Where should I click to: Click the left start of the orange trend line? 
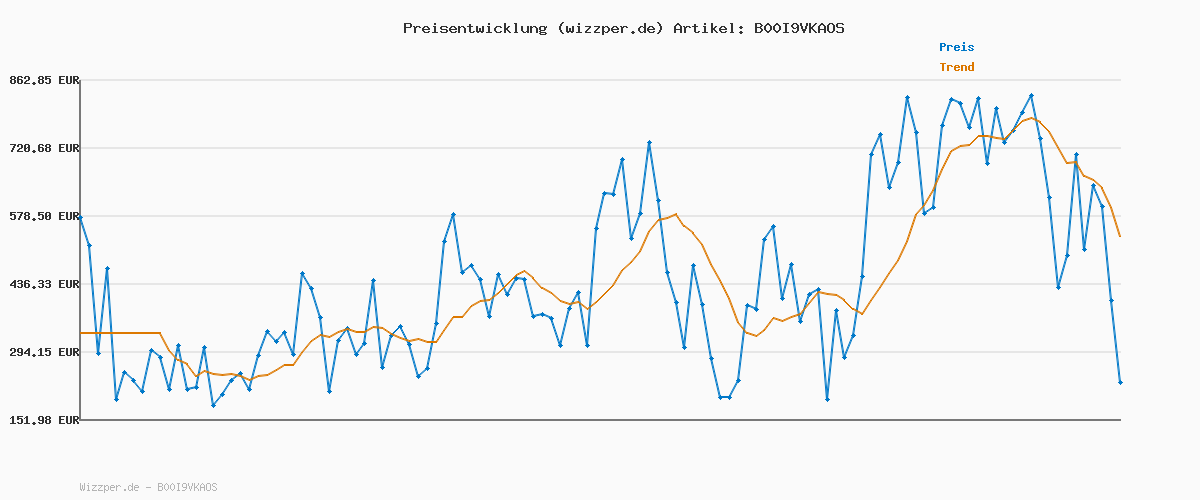pos(82,332)
